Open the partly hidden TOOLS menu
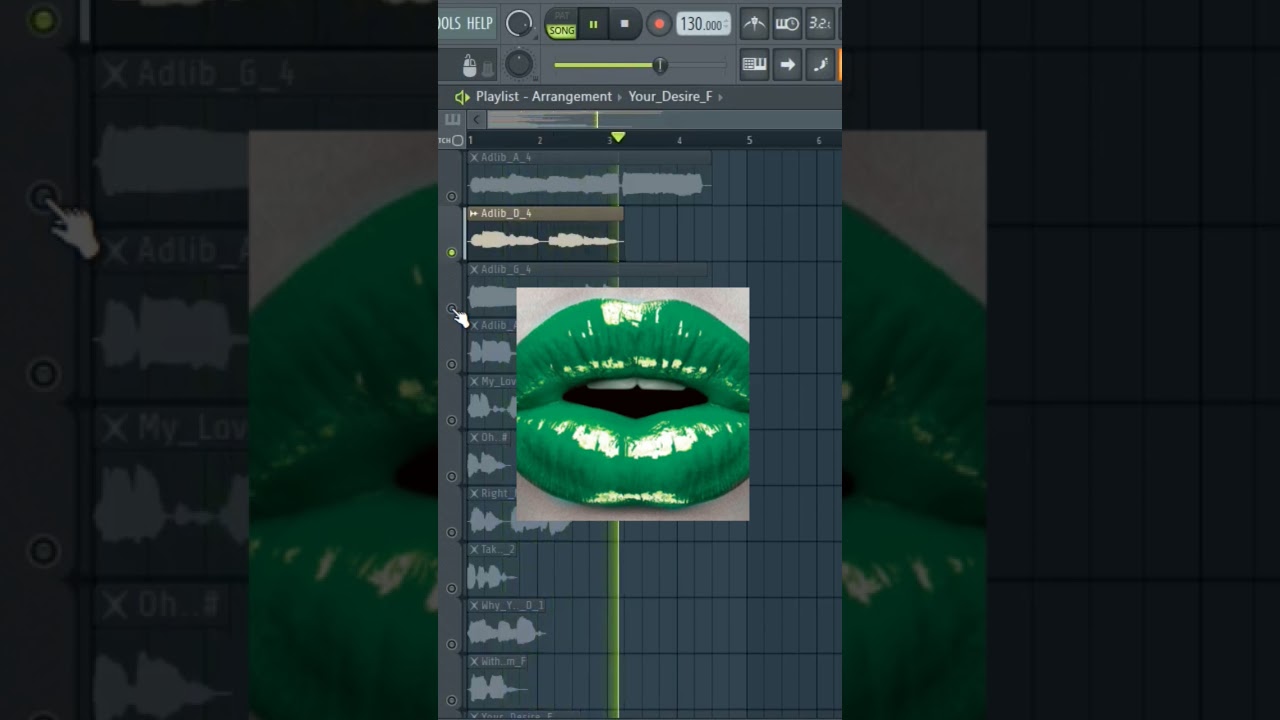The image size is (1280, 720). (450, 23)
